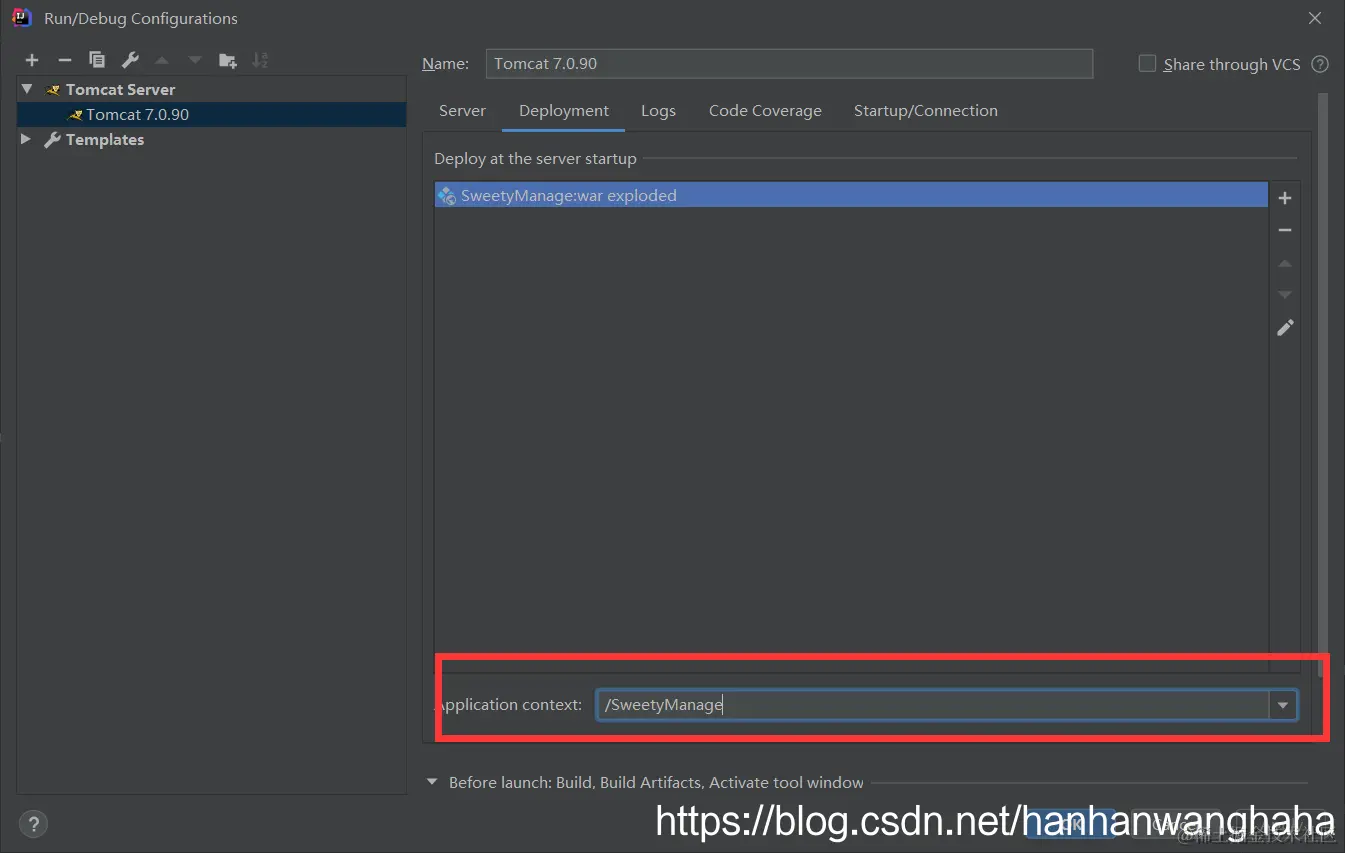Open the Startup/Connection tab
The image size is (1345, 853).
point(926,111)
